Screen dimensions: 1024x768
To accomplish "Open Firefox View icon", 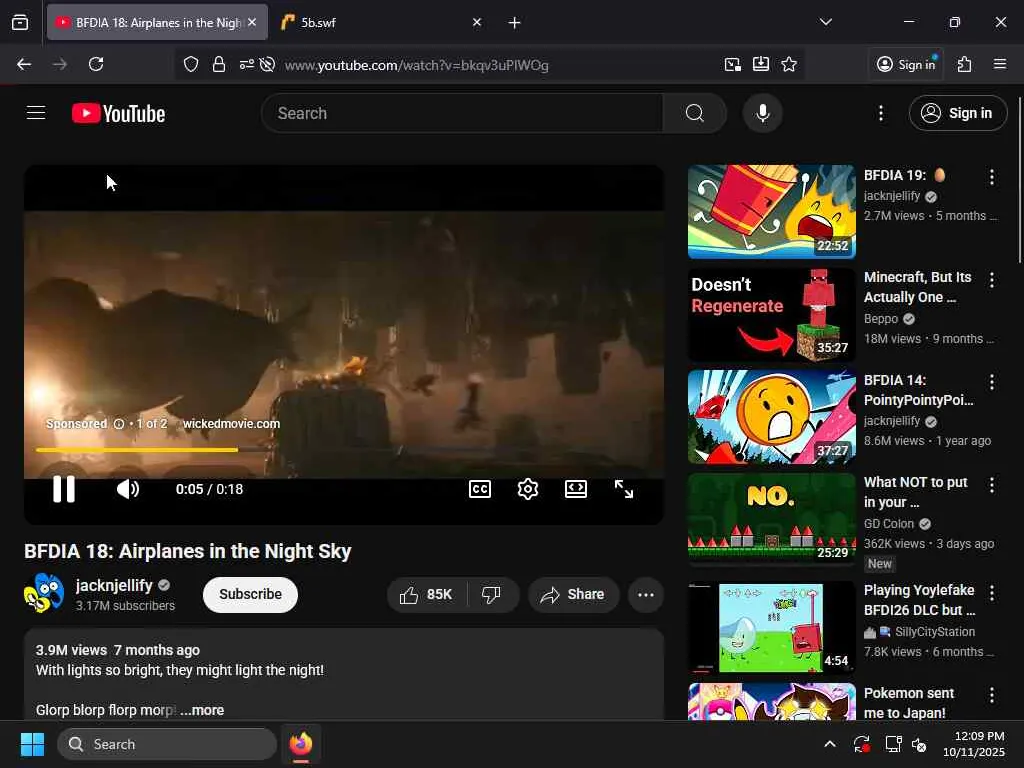I will [x=20, y=22].
